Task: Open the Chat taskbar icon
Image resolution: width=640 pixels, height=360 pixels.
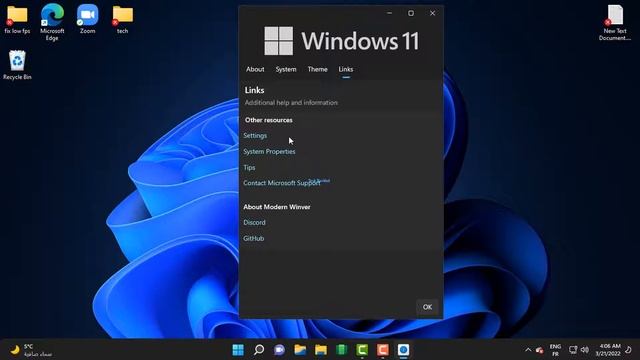Action: click(280, 350)
